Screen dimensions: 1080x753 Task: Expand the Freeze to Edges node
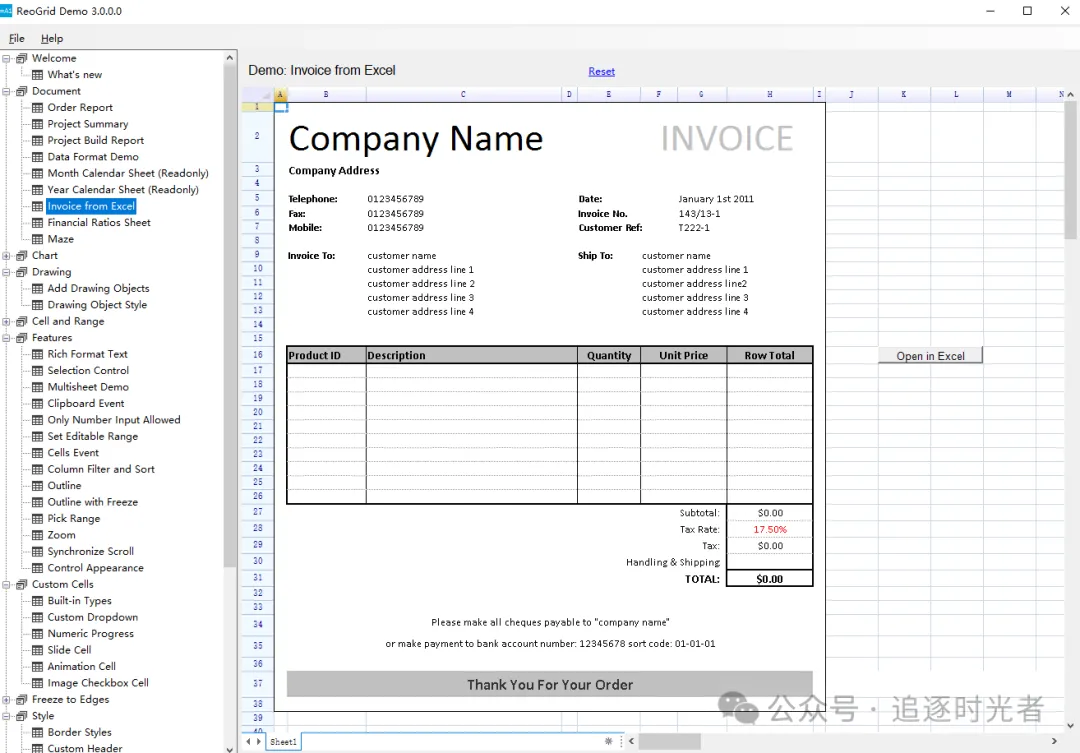tap(6, 700)
